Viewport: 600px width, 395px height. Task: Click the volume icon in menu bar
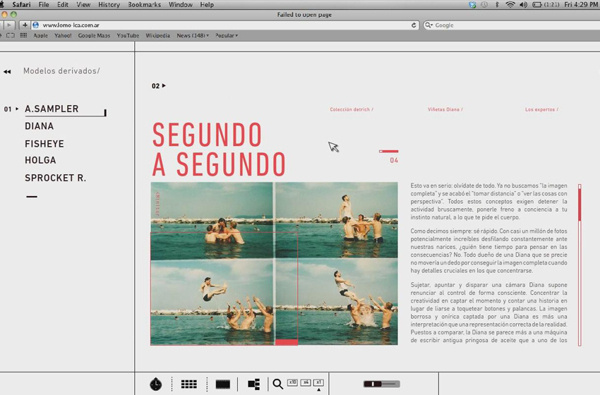[523, 5]
